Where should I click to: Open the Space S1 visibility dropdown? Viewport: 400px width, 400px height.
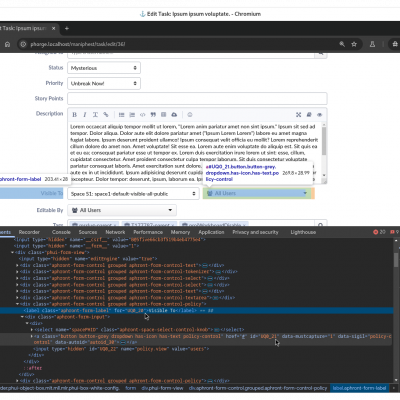coord(133,194)
